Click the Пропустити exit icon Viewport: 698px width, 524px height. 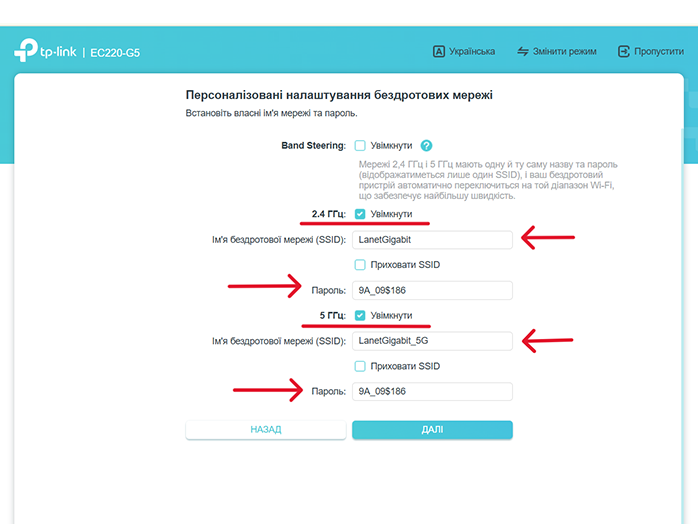624,52
